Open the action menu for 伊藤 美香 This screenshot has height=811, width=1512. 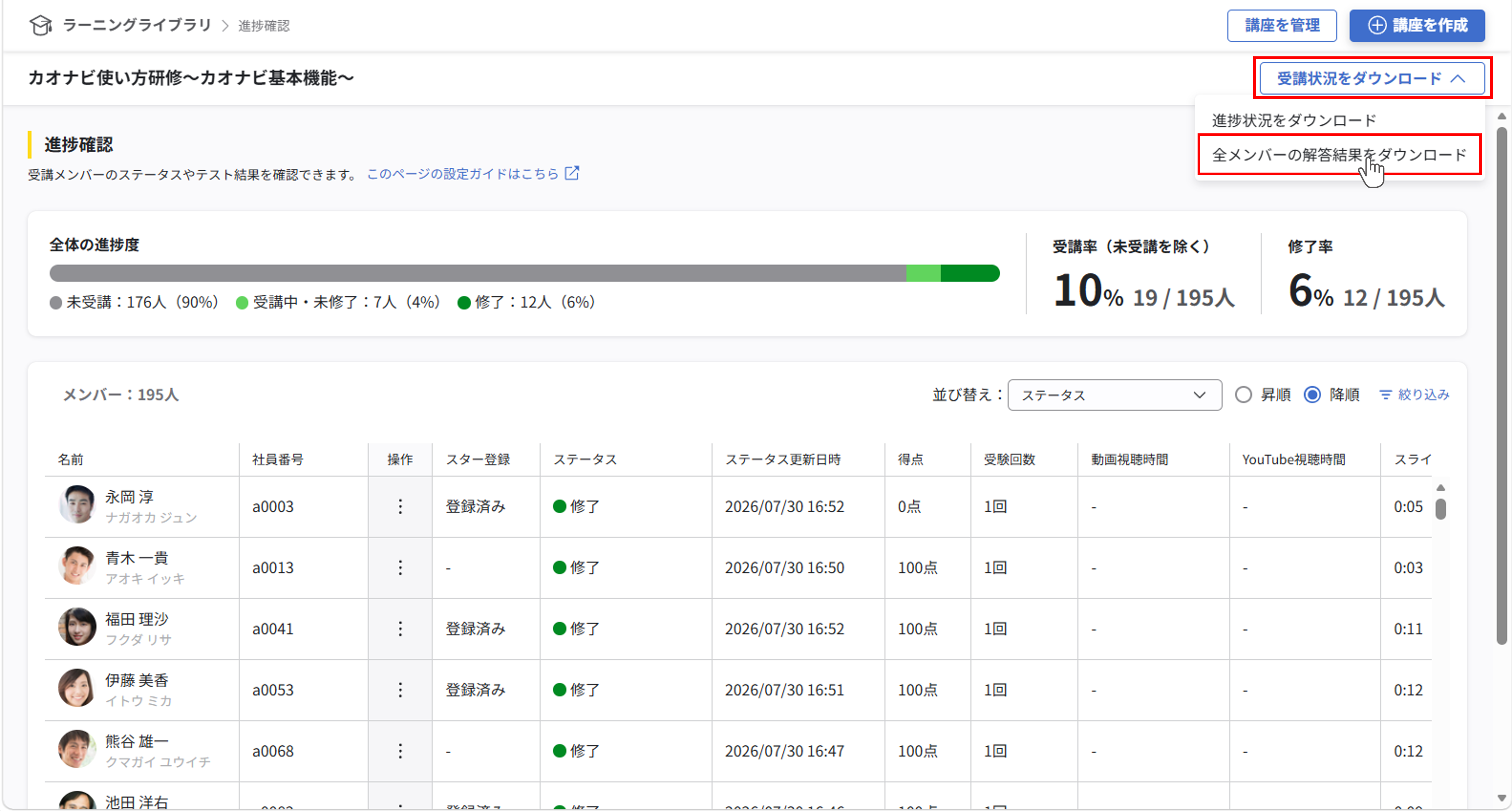pyautogui.click(x=400, y=689)
